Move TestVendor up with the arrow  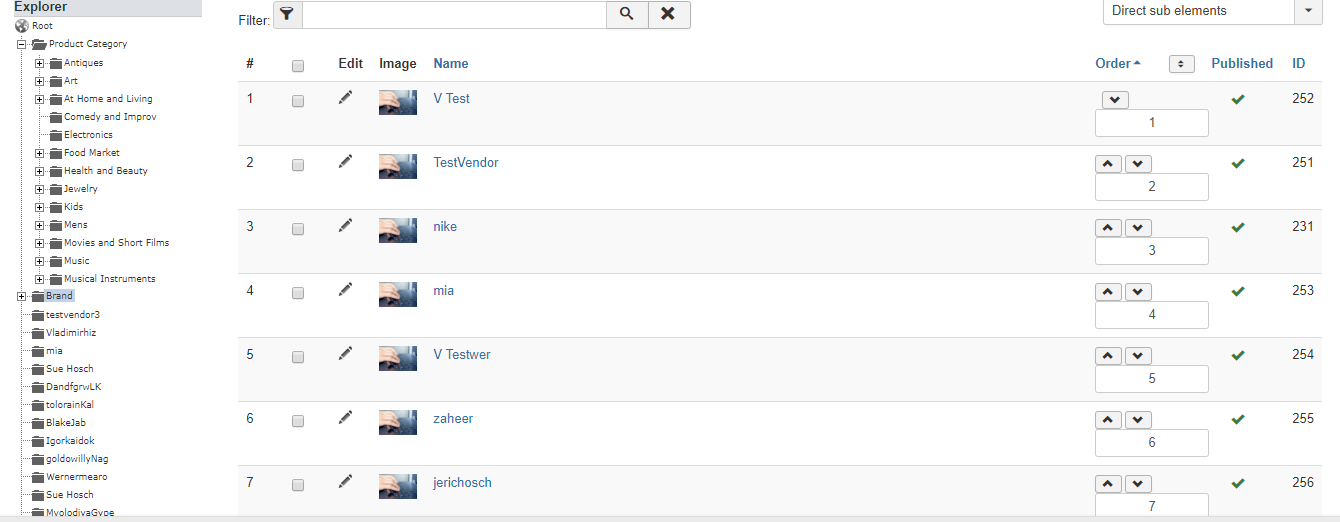1108,164
